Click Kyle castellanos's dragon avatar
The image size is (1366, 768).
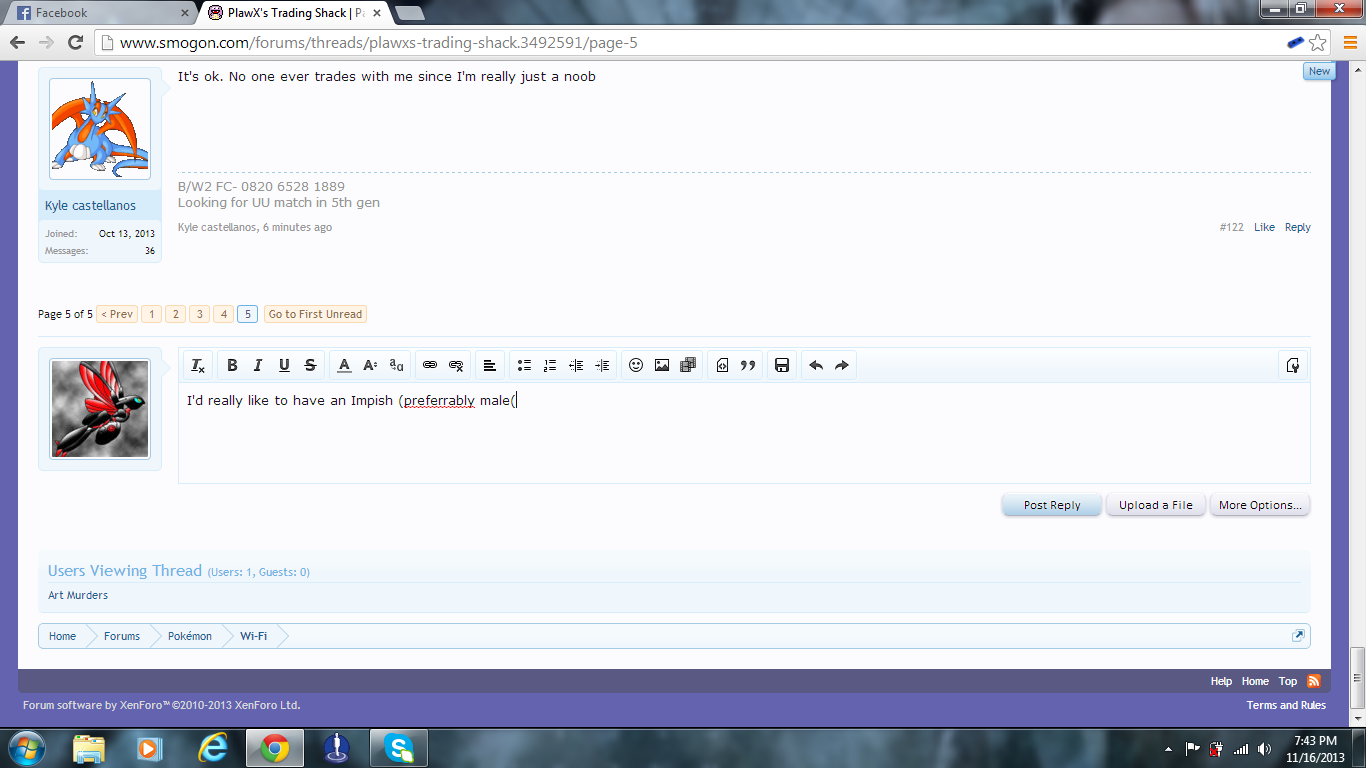pos(100,130)
